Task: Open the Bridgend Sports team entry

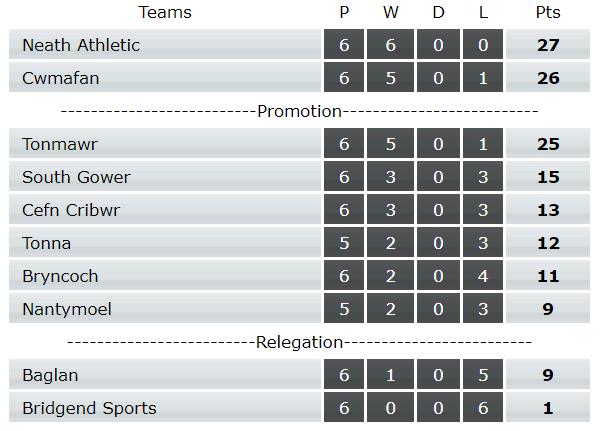Action: (89, 408)
